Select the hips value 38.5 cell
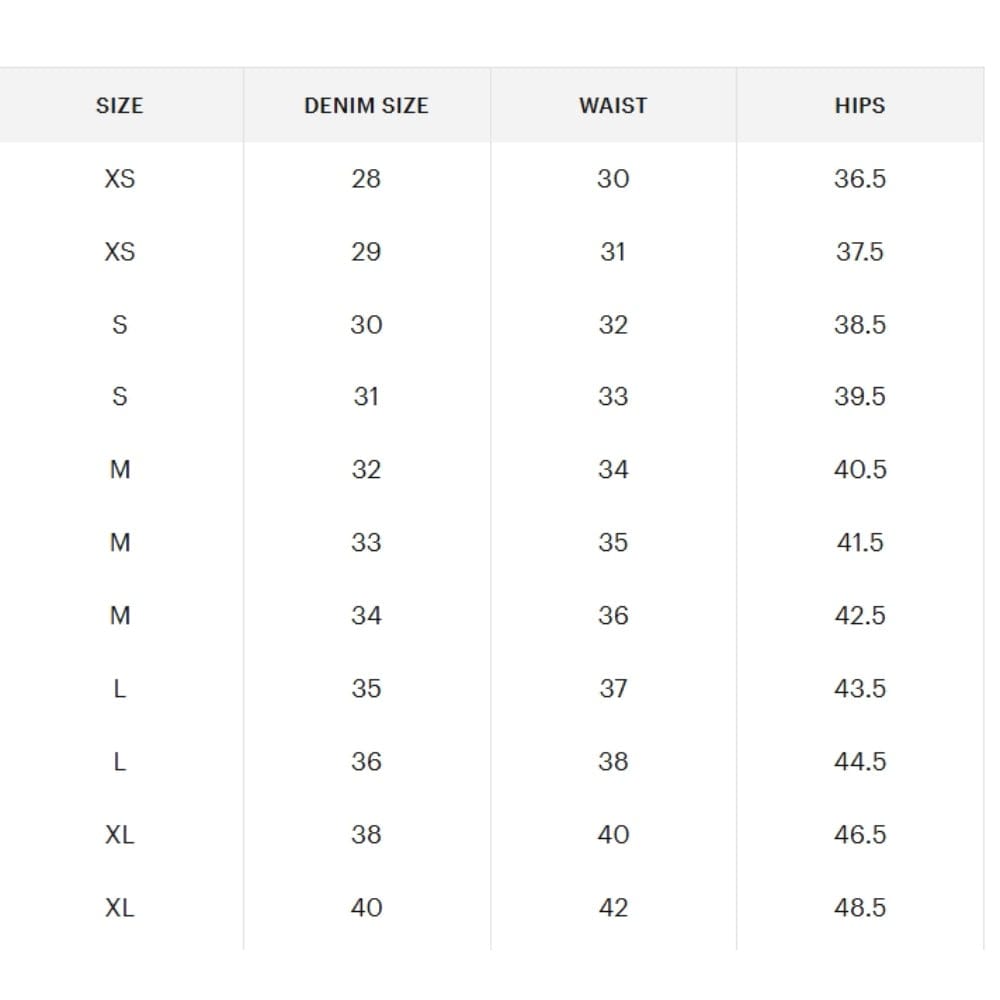Viewport: 1000px width, 1000px height. point(860,325)
